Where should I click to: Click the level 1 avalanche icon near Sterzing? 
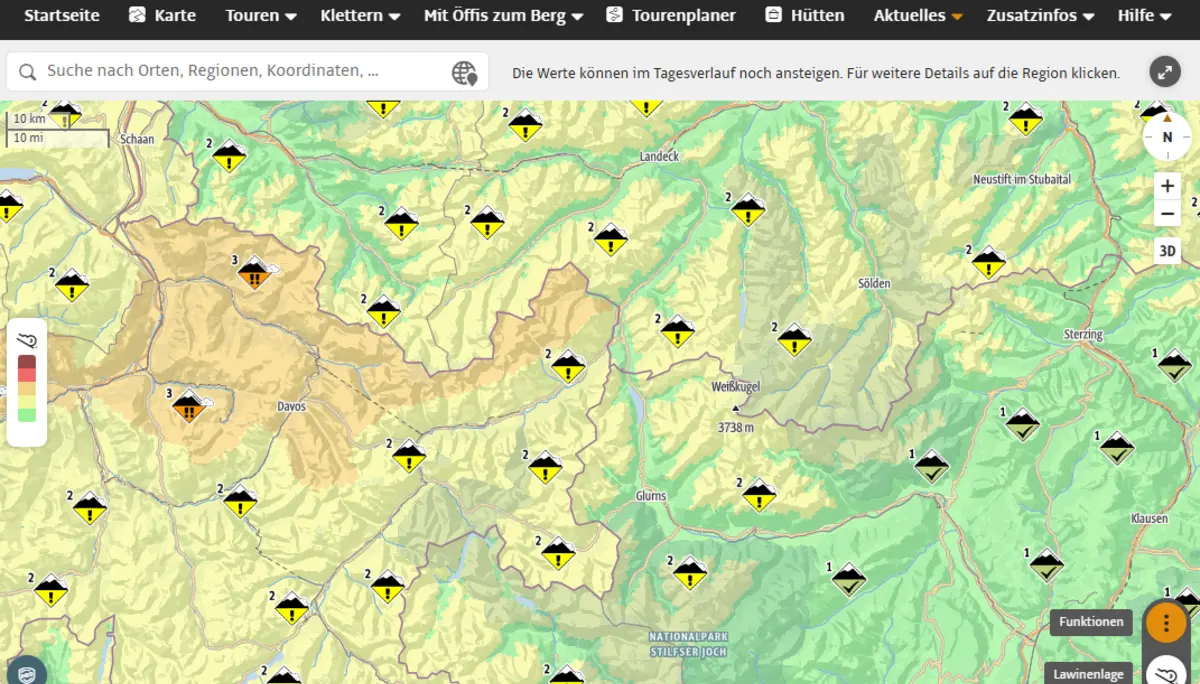(1174, 366)
